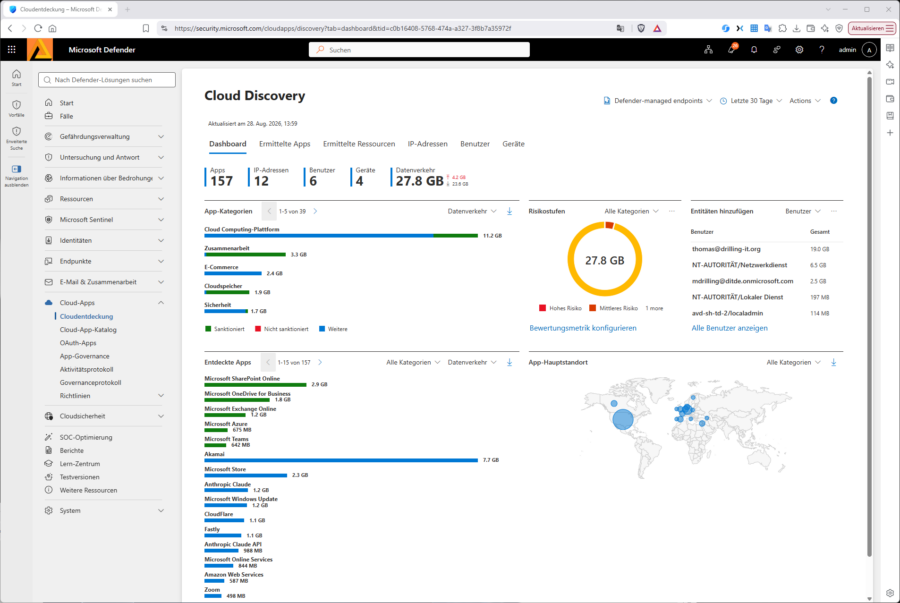
Task: Open Cloud-App-Katalog in sidebar
Action: point(88,330)
